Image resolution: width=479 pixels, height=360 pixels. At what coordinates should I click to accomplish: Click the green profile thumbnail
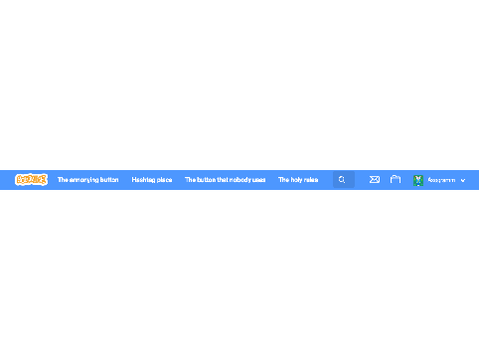418,180
